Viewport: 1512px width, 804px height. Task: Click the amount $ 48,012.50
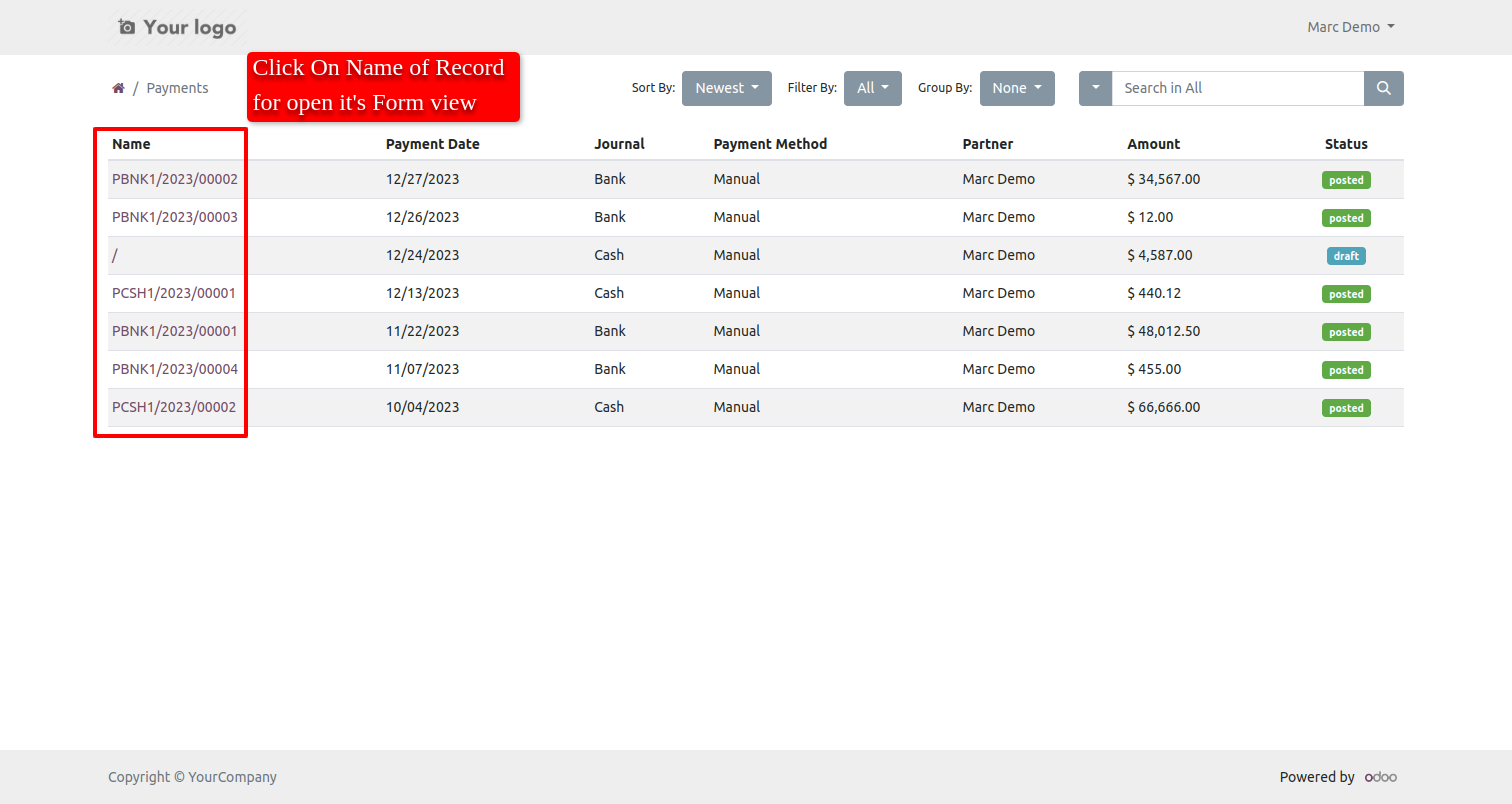point(1164,331)
